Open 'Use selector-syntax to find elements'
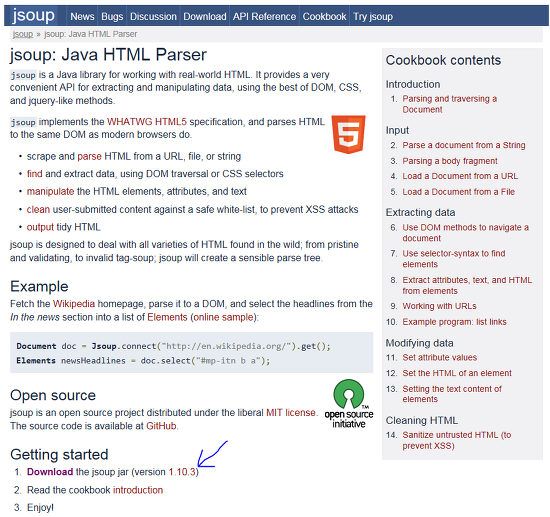The image size is (550, 517). click(x=454, y=259)
